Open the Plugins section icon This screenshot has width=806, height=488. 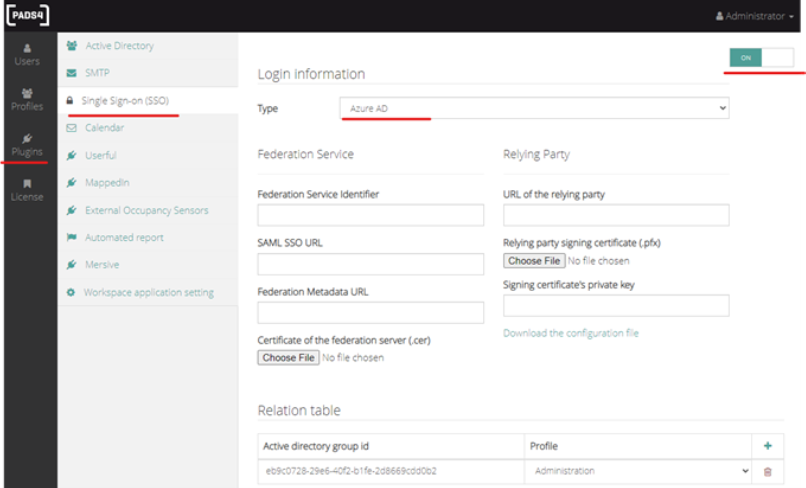[27, 138]
